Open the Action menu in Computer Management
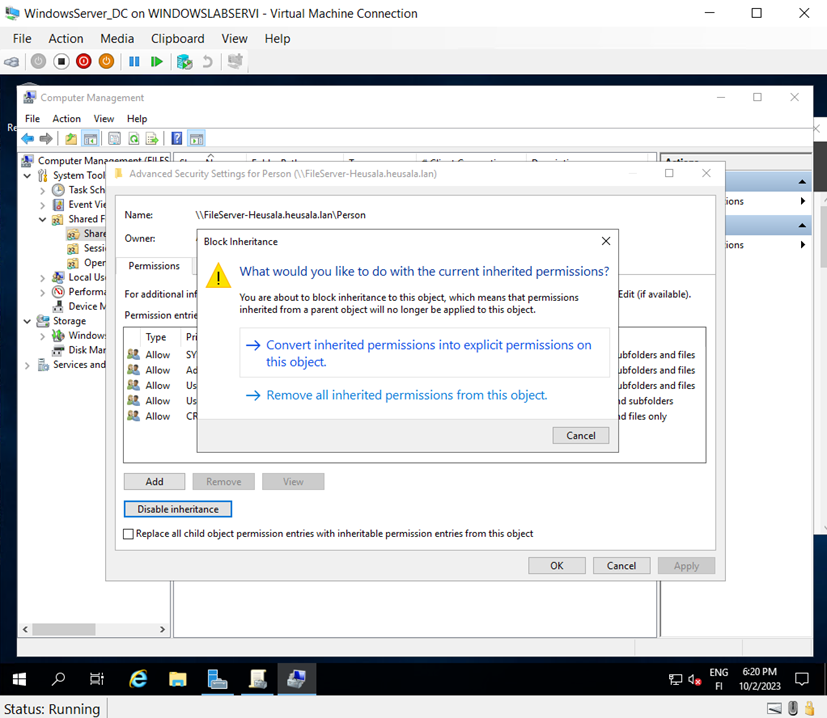Image resolution: width=827 pixels, height=718 pixels. [x=66, y=118]
